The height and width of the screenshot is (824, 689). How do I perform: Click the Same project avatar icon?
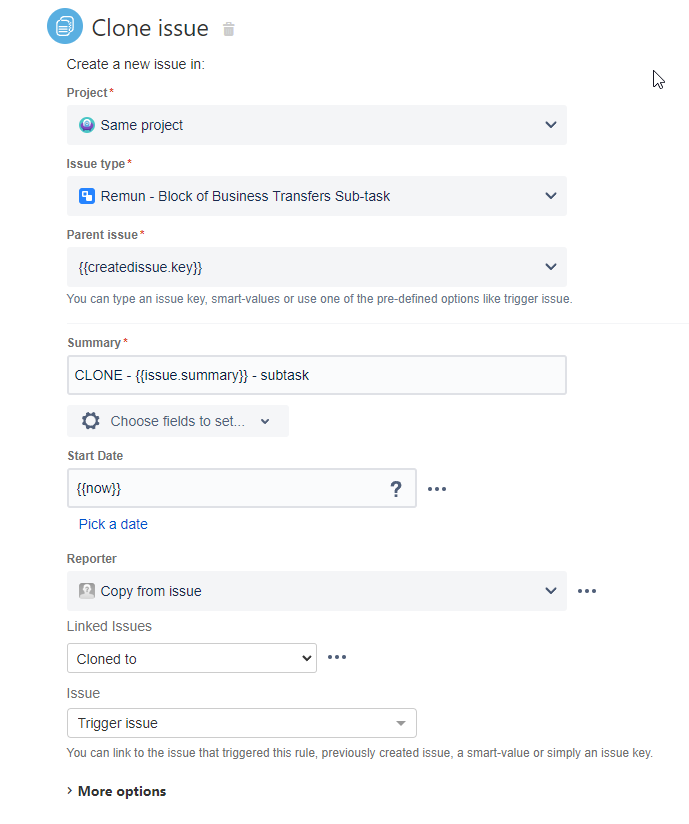87,125
